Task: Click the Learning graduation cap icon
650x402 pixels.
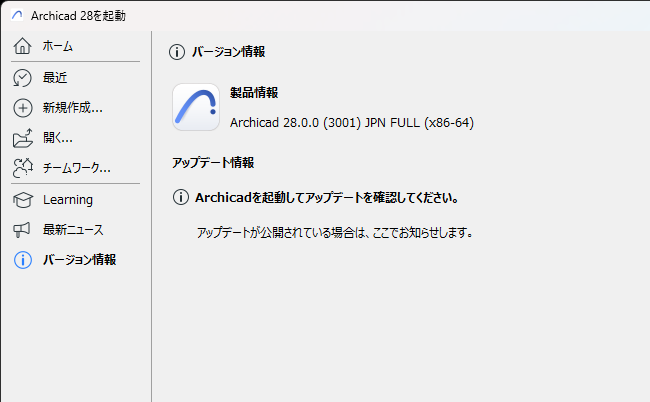Action: [x=23, y=199]
